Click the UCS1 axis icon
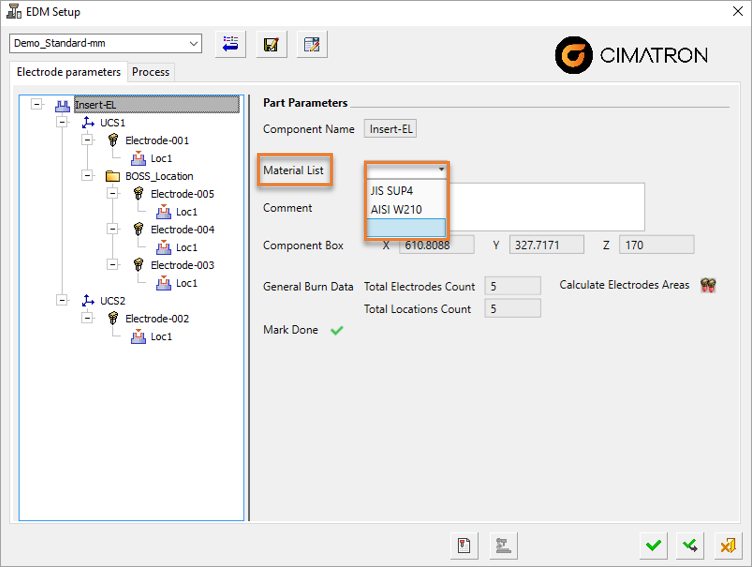Viewport: 752px width, 567px height. click(x=88, y=122)
